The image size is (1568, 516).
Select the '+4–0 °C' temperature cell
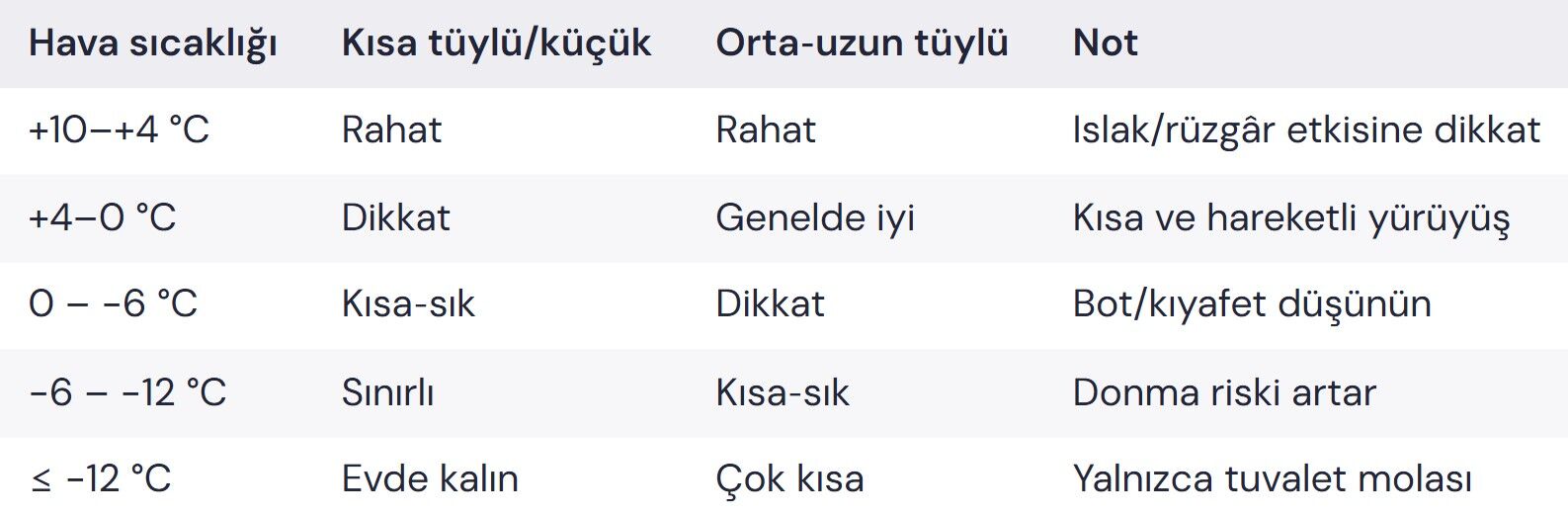click(103, 217)
